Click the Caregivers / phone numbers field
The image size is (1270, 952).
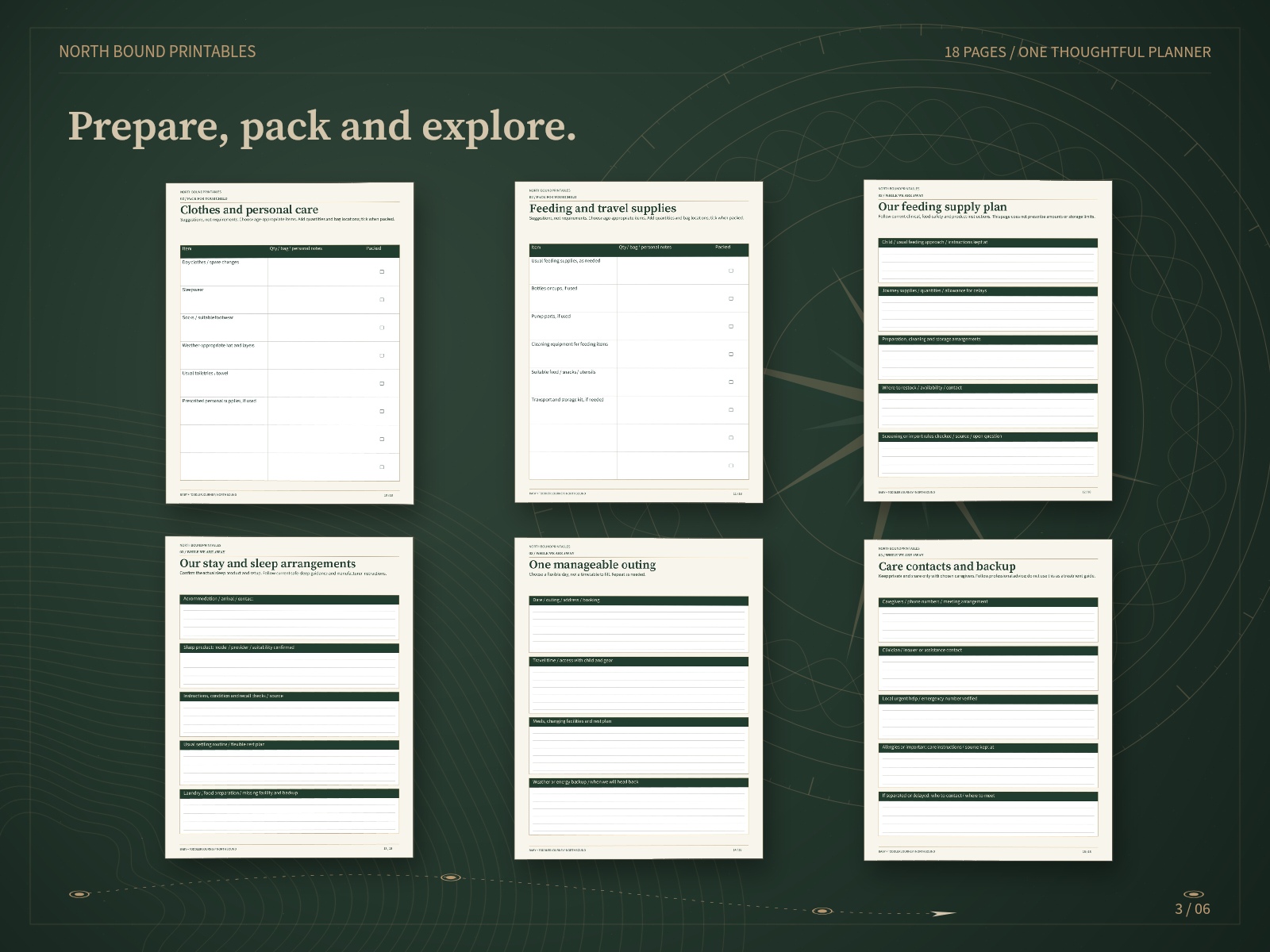click(x=988, y=619)
